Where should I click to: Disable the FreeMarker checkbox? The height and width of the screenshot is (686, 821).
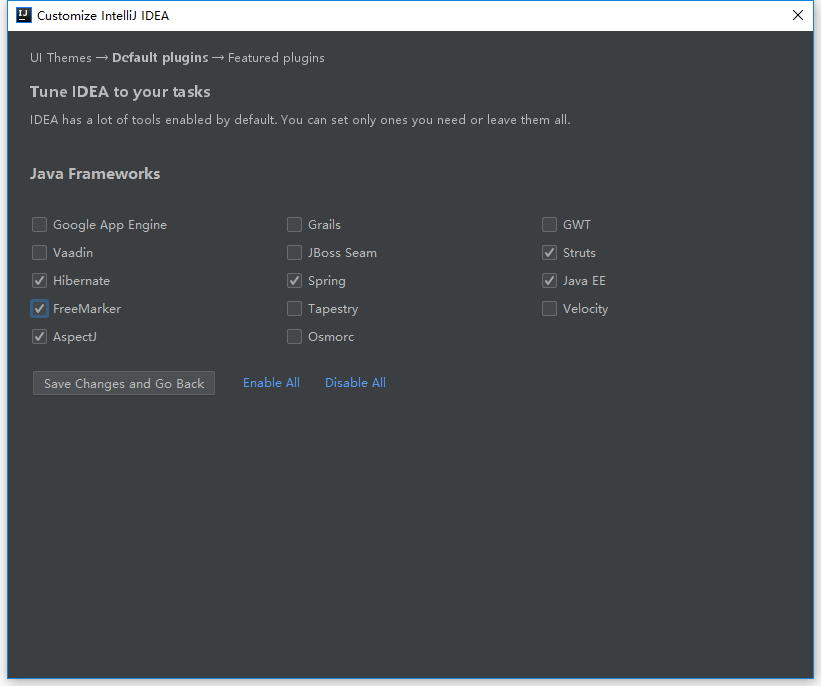point(39,309)
